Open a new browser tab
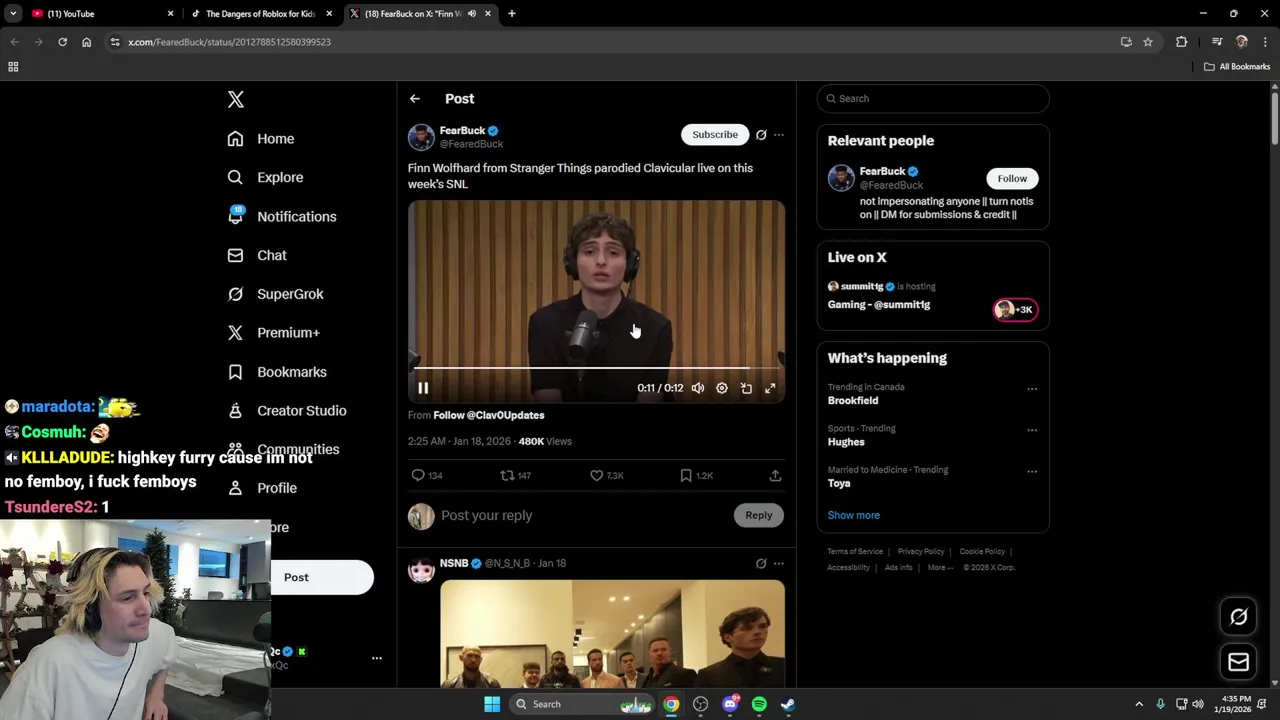 point(512,14)
